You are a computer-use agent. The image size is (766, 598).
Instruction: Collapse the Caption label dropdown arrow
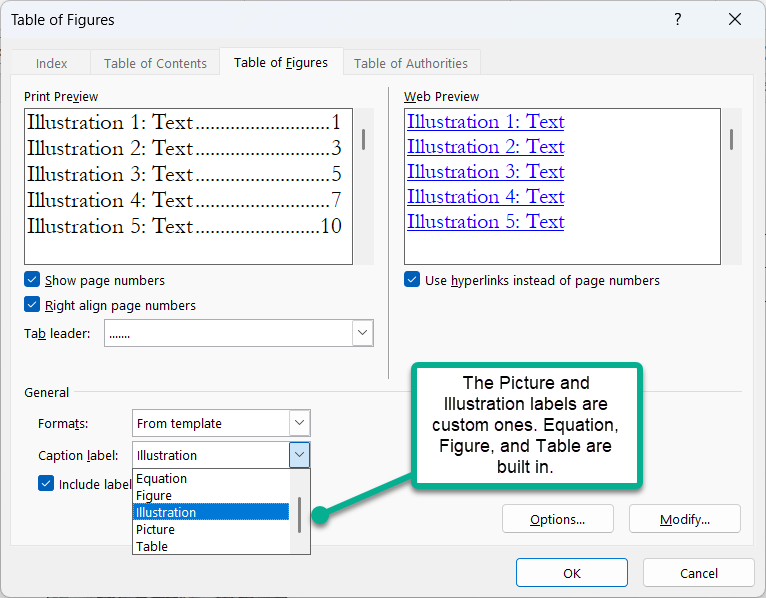click(299, 455)
